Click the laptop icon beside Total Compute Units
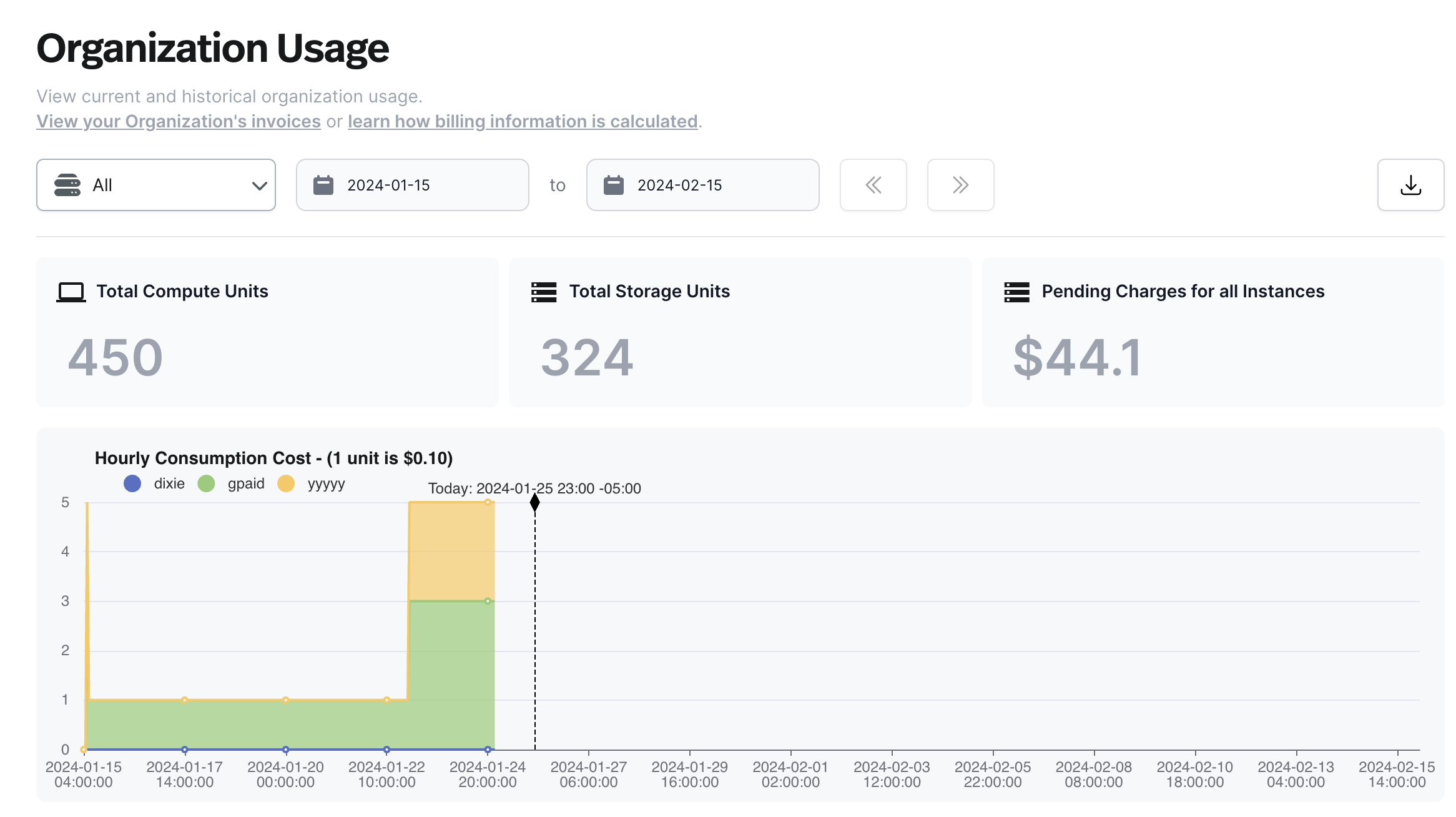The height and width of the screenshot is (817, 1456). click(x=71, y=292)
